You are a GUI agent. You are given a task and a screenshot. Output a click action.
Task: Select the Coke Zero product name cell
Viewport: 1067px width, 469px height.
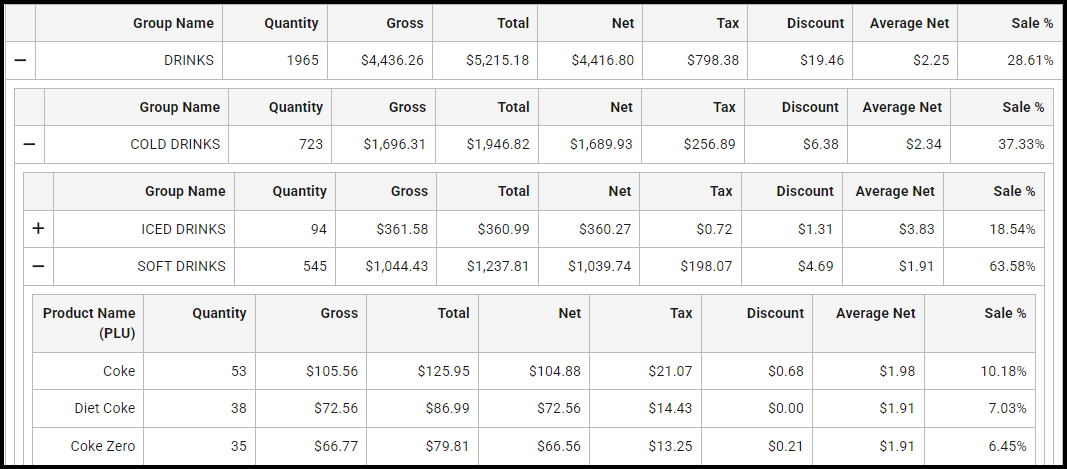pos(103,446)
